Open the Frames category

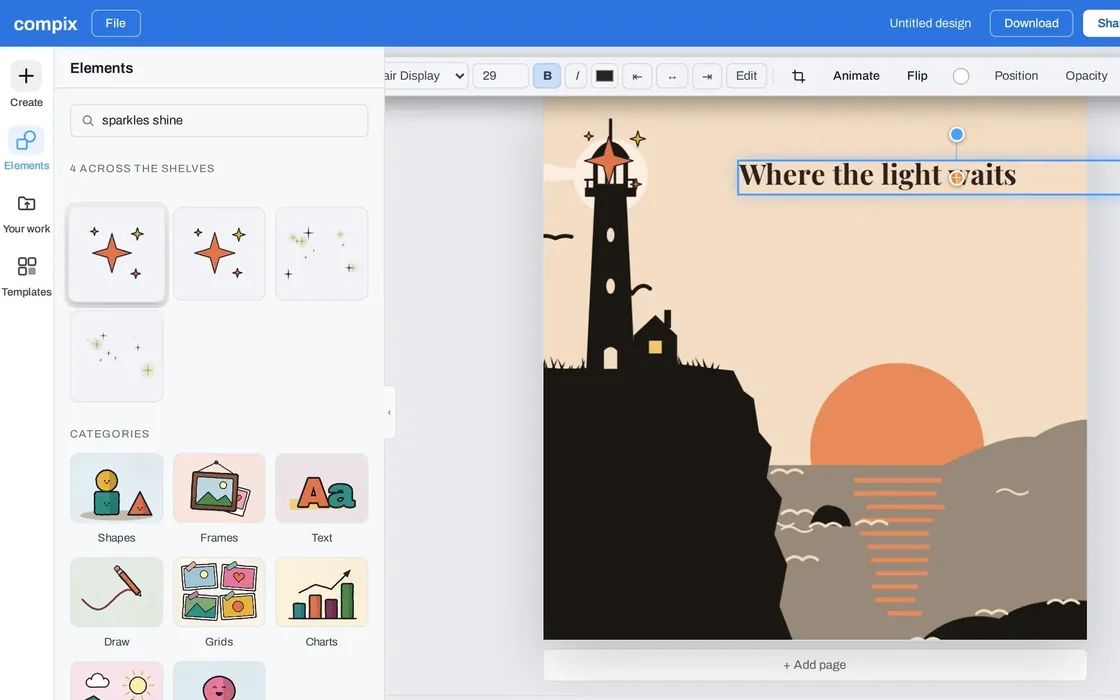[219, 488]
